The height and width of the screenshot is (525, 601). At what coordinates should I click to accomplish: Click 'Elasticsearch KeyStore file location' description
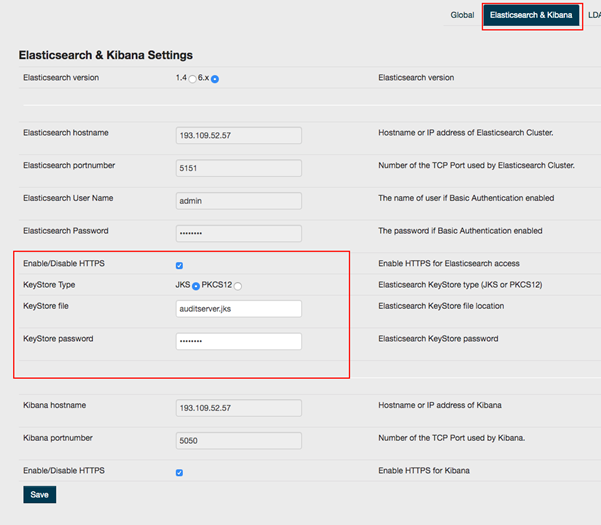tap(441, 306)
